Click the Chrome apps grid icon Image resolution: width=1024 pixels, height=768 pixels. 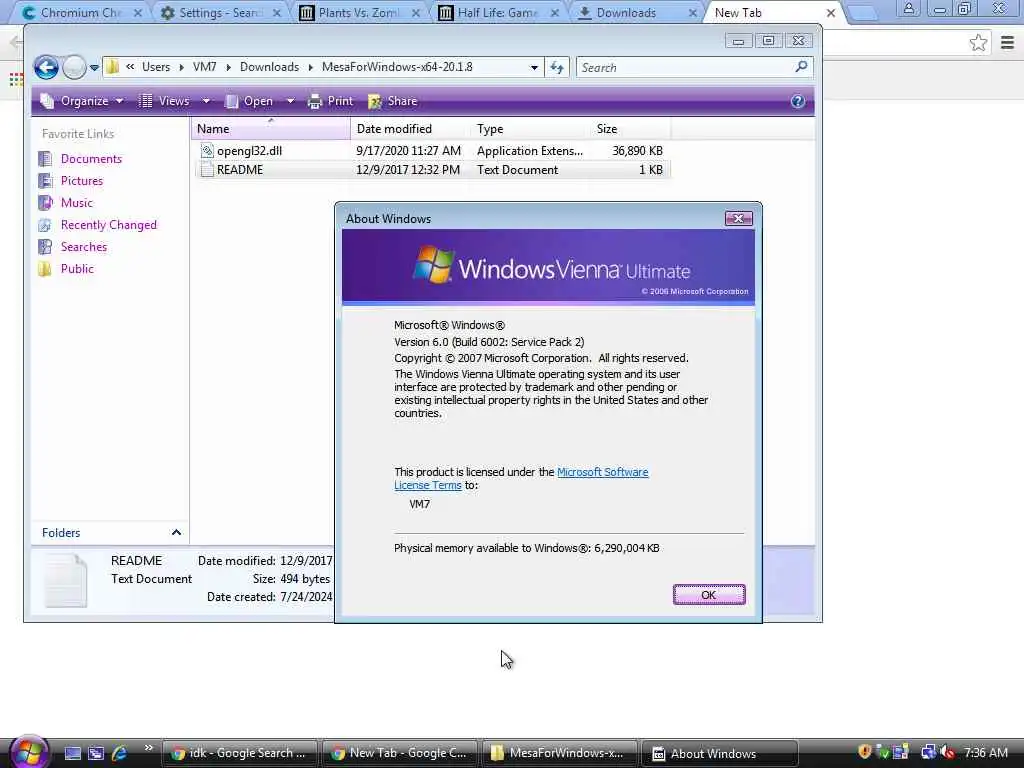16,79
